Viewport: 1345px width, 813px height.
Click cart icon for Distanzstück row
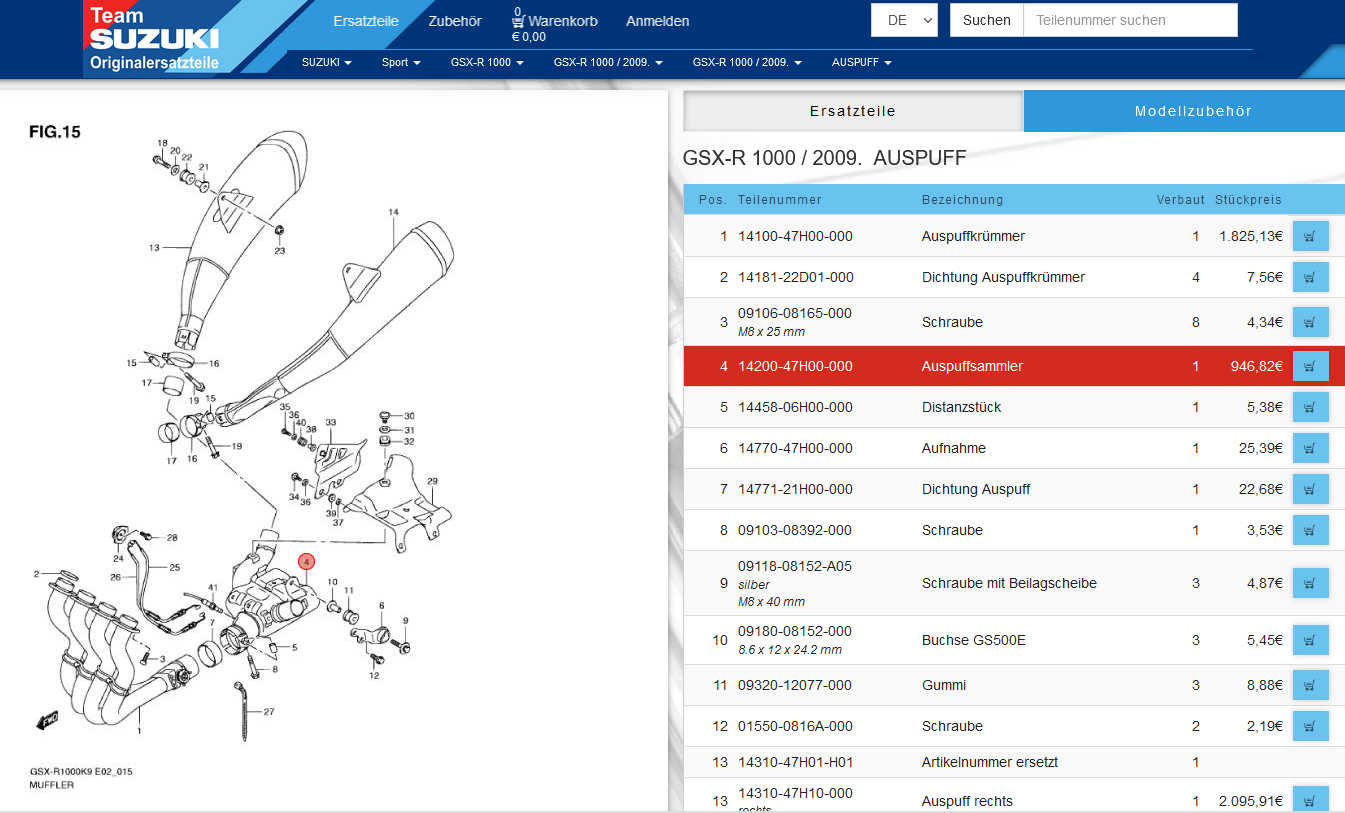(x=1310, y=407)
